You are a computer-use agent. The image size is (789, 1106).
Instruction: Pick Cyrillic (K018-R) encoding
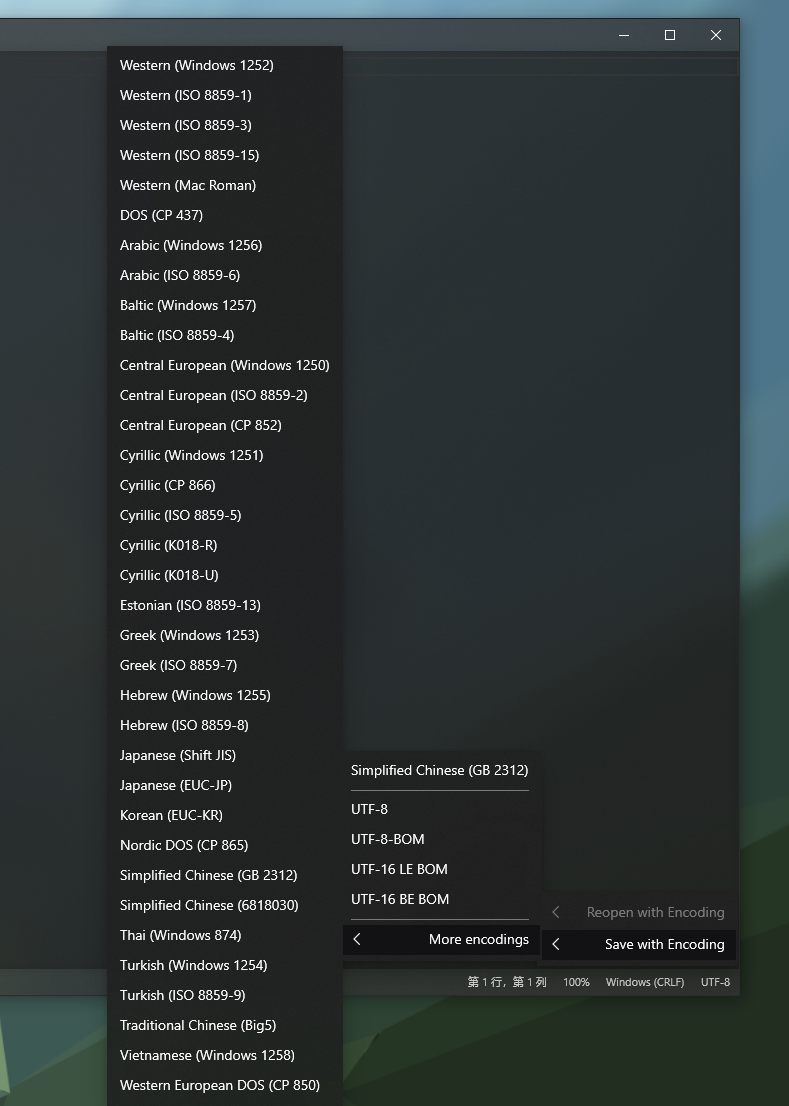point(225,545)
